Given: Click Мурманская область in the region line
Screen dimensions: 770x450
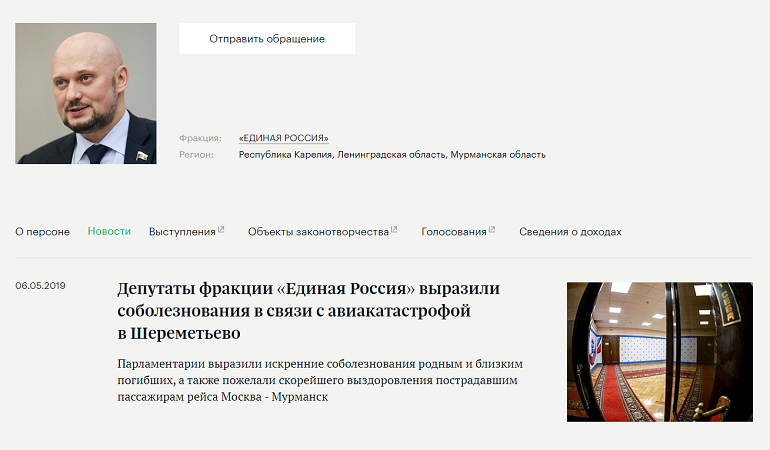Looking at the screenshot, I should coord(498,155).
